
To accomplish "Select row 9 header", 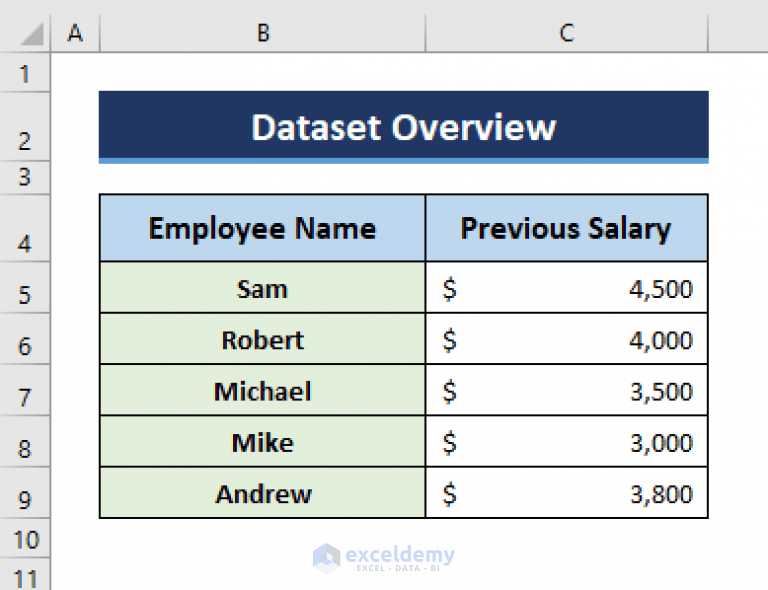I will 25,493.
